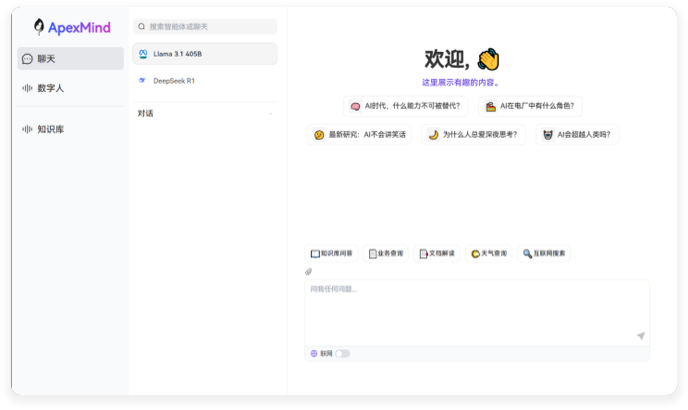The width and height of the screenshot is (688, 410).
Task: Choose suggestion AI会超越人类吗?
Action: click(x=577, y=135)
